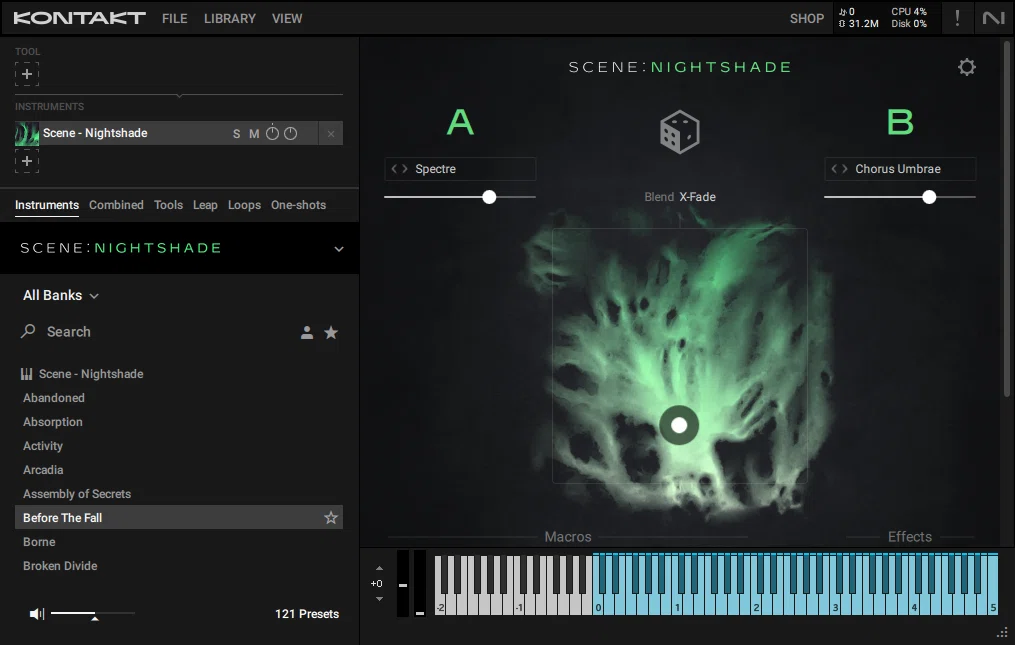Add a tool with the plus slot

(x=27, y=74)
